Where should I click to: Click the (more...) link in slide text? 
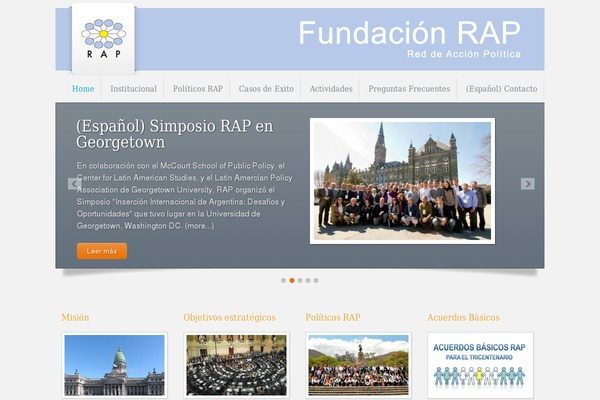pos(199,226)
